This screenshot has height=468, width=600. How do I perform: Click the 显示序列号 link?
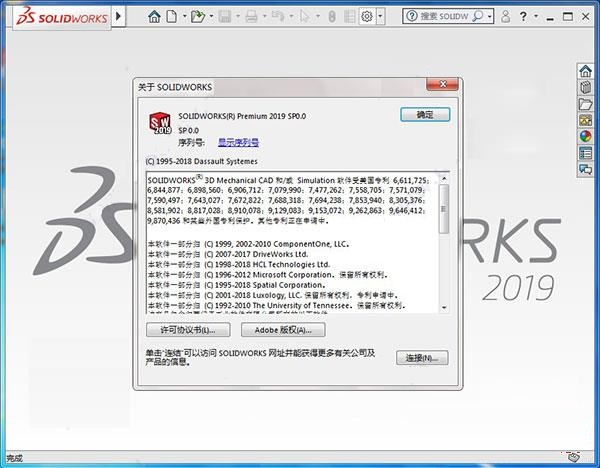click(238, 142)
